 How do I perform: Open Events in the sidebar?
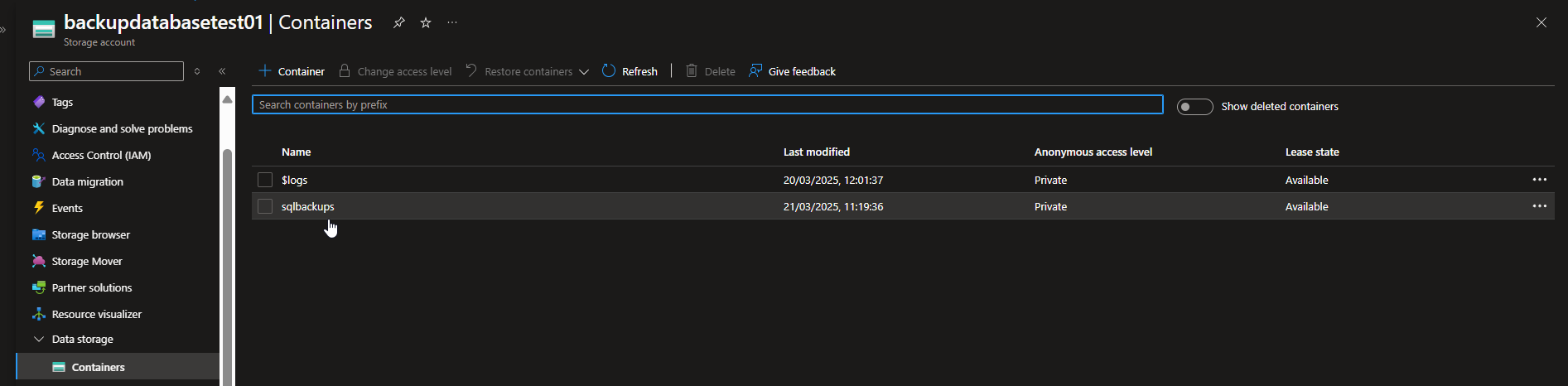tap(67, 208)
